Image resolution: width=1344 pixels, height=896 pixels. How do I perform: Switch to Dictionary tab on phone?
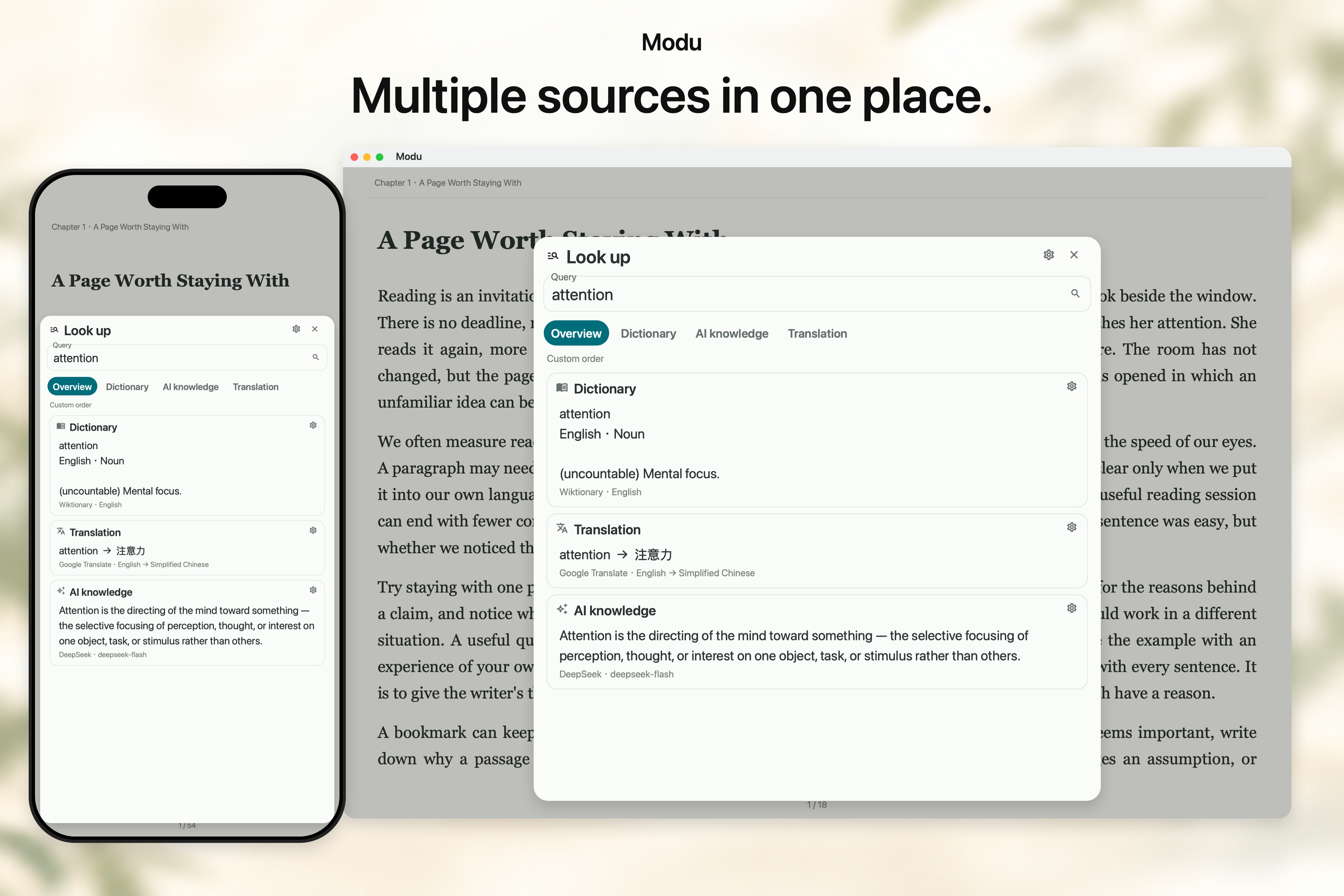click(x=127, y=387)
